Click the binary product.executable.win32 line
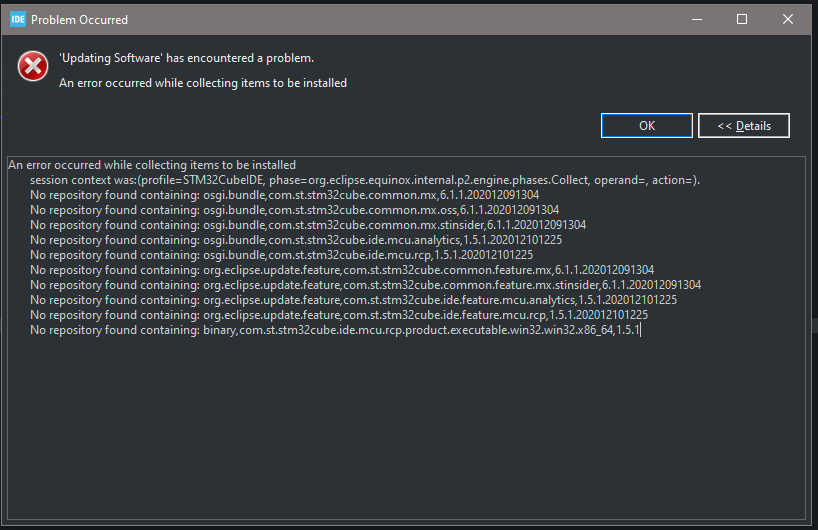This screenshot has height=530, width=818. point(335,330)
